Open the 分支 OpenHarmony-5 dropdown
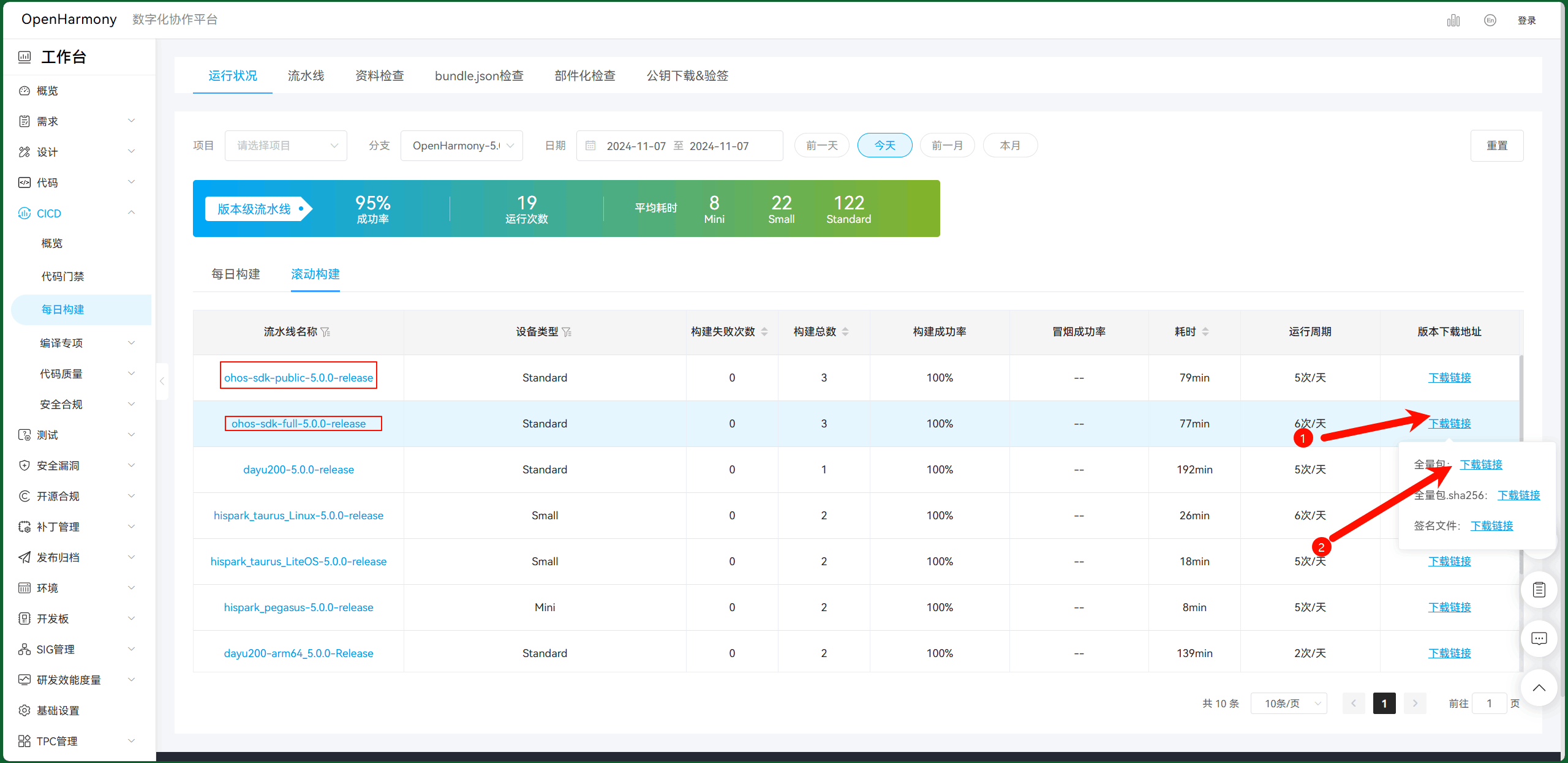The width and height of the screenshot is (1568, 763). [x=462, y=146]
